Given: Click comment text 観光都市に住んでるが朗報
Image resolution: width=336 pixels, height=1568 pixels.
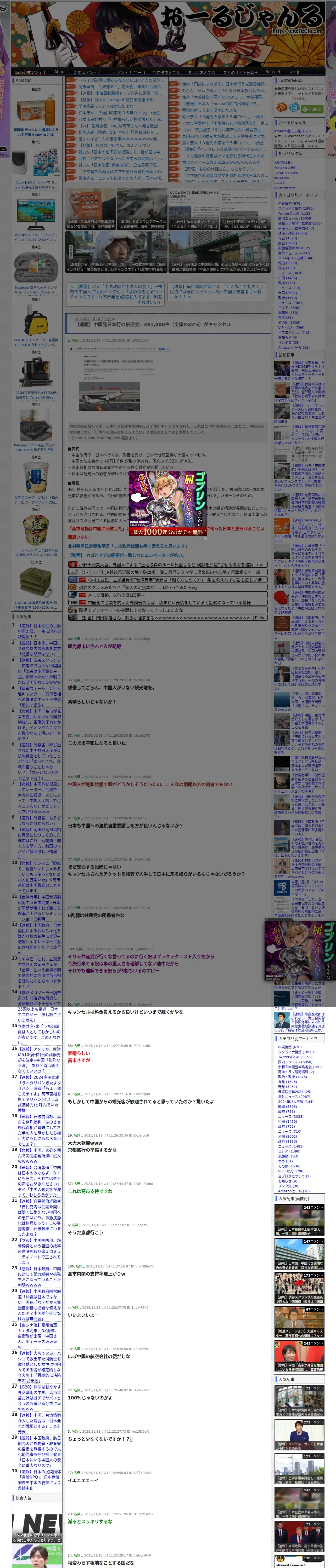Looking at the screenshot, I should 94,647.
